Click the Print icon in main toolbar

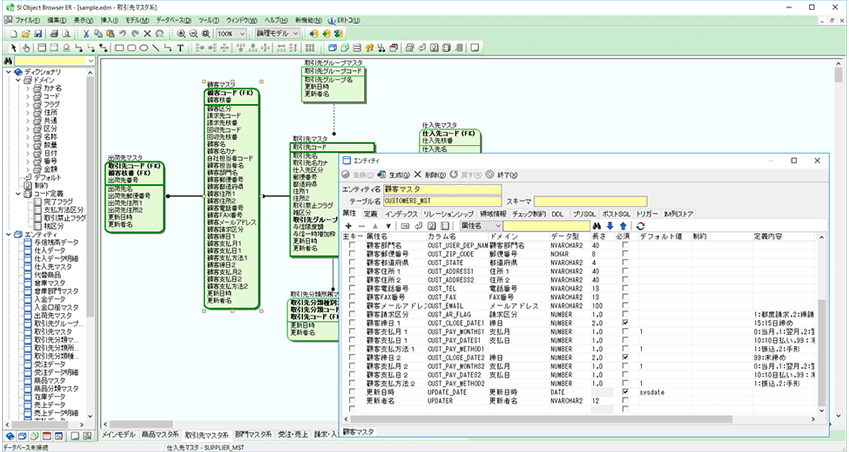55,33
